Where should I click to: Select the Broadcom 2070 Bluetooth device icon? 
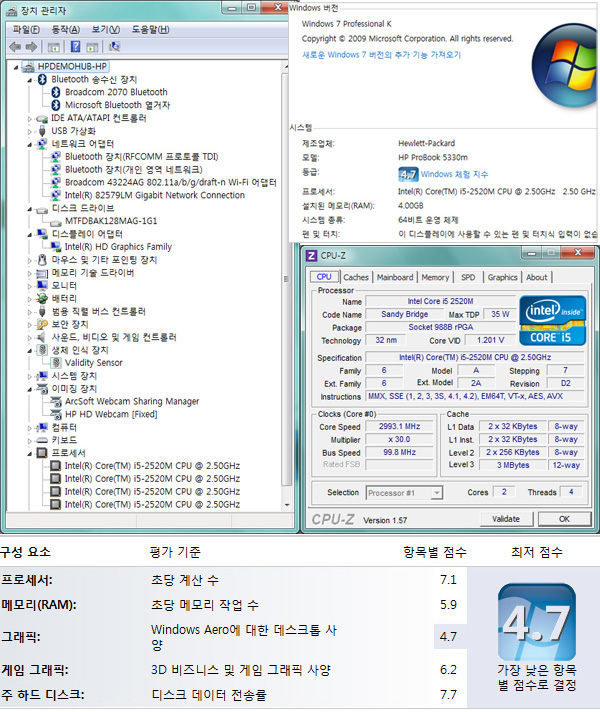click(x=56, y=92)
